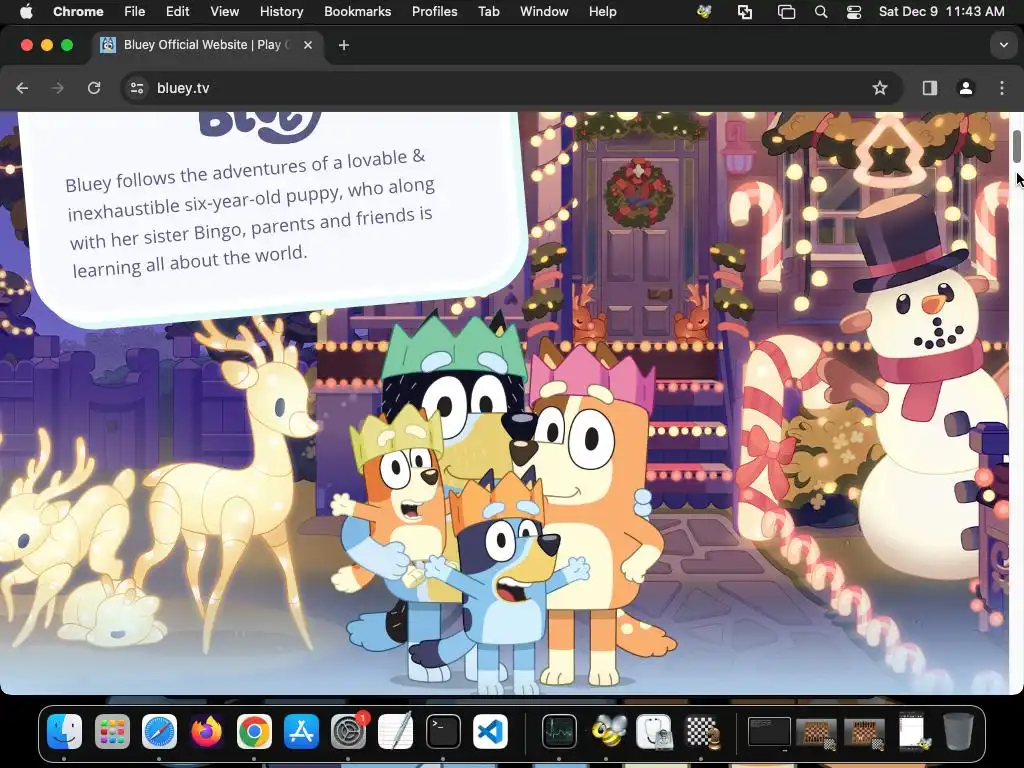Open the View menu
Viewport: 1024px width, 768px height.
point(225,12)
